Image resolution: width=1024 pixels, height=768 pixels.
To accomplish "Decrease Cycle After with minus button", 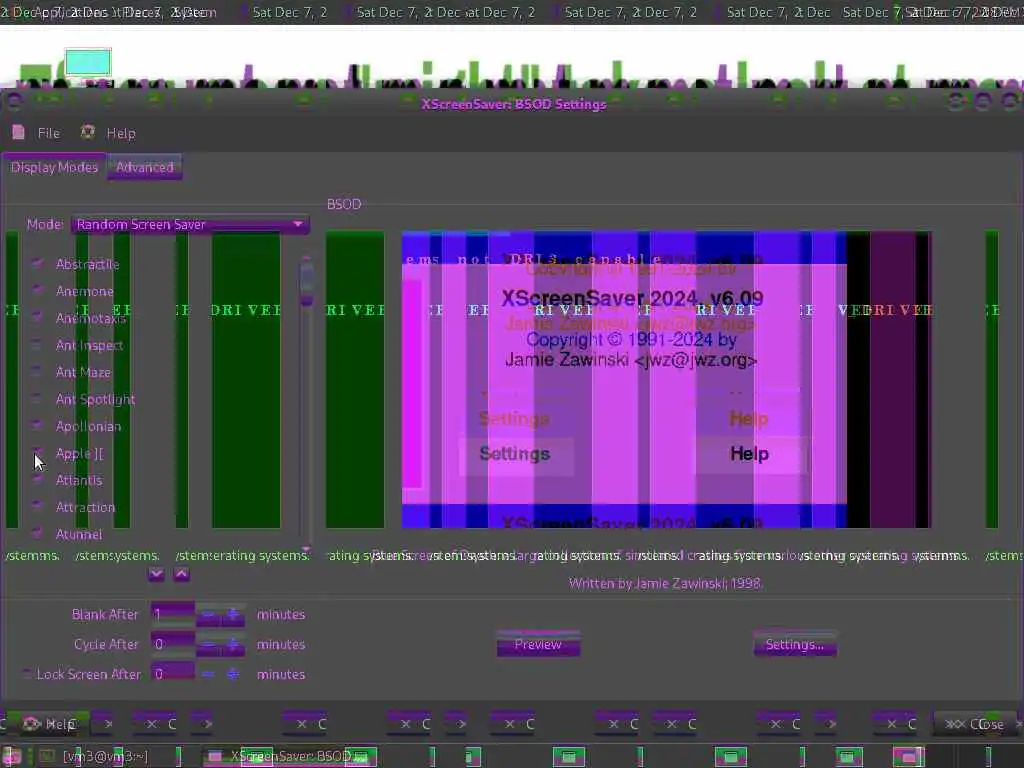I will pos(208,644).
